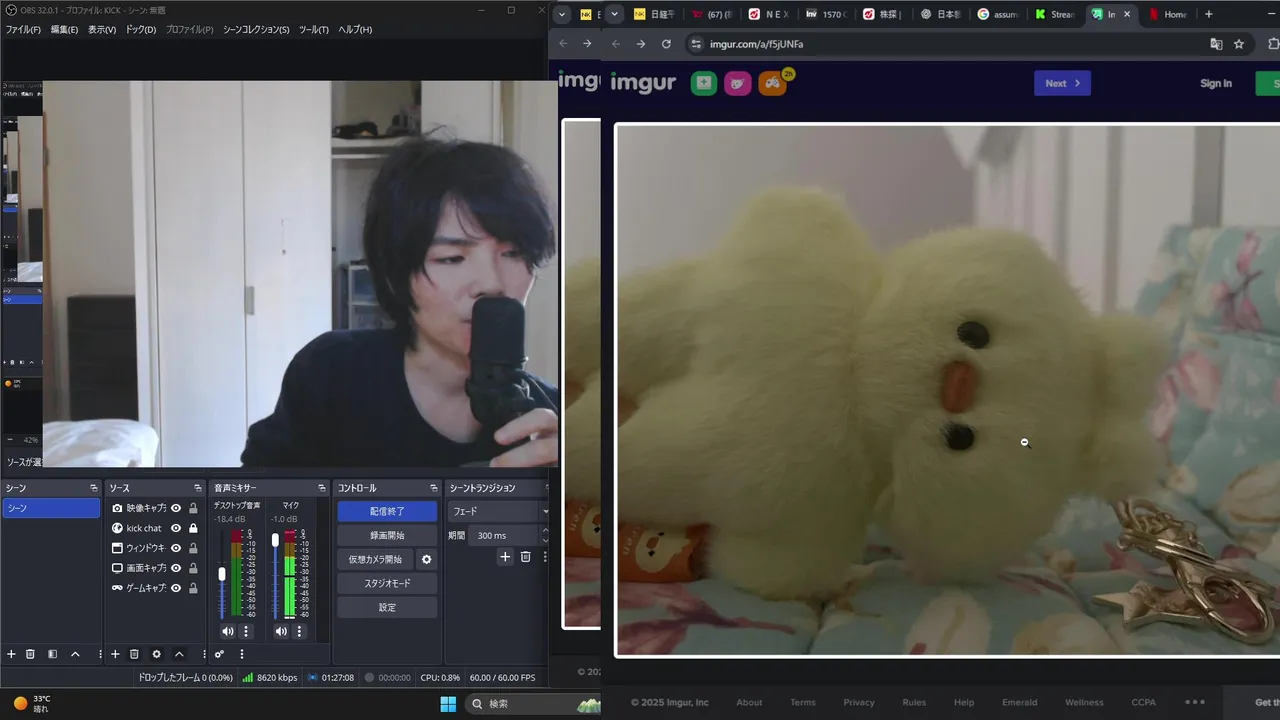Viewport: 1280px width, 720px height.
Task: Add a new scene with the plus icon in the Scenes dock
Action: (x=11, y=654)
